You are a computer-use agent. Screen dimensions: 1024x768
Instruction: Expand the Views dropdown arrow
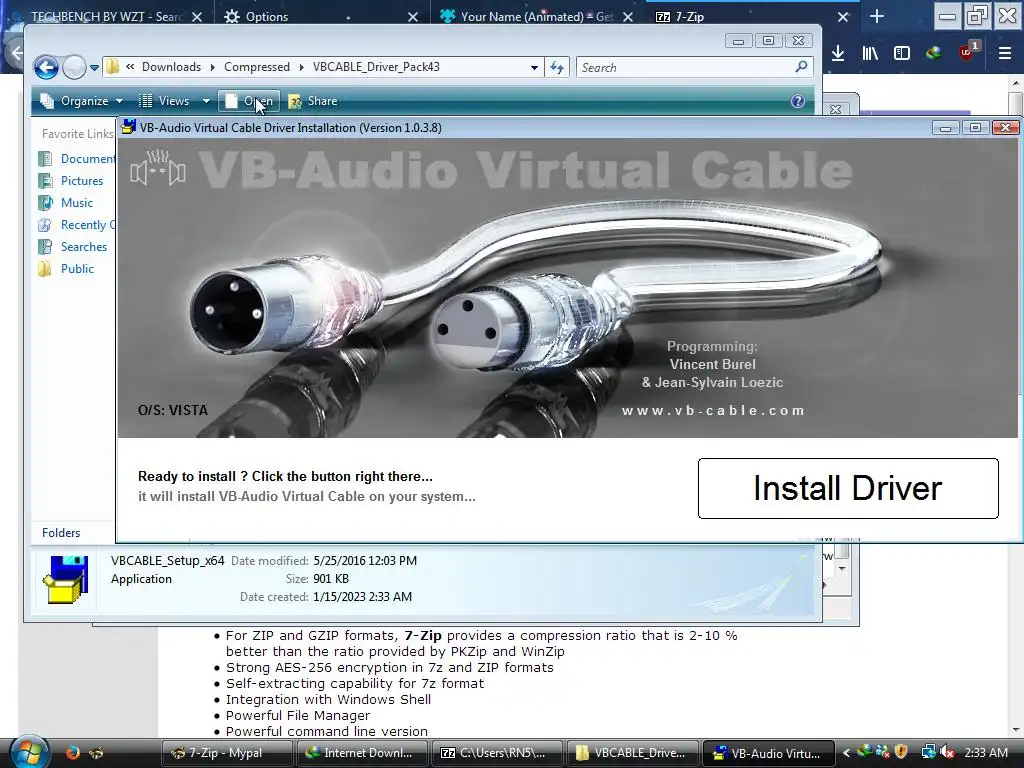pyautogui.click(x=206, y=101)
